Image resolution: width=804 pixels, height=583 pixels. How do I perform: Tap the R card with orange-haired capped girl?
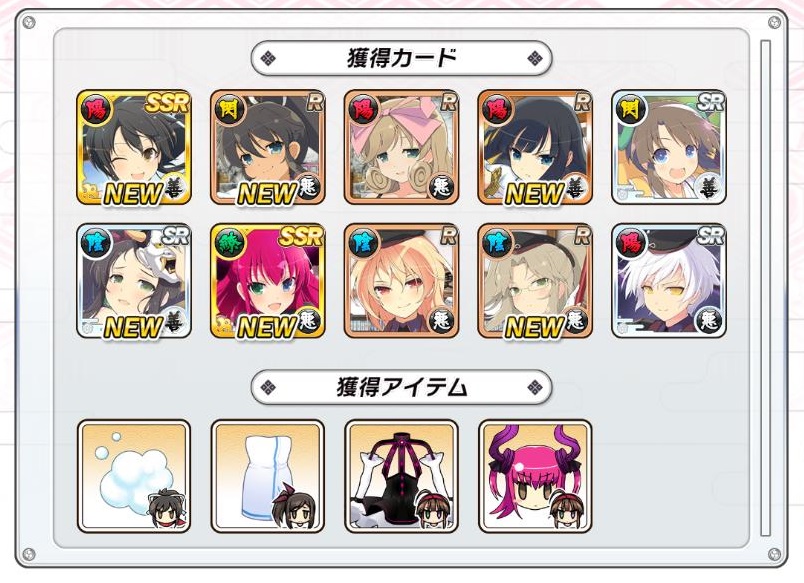pyautogui.click(x=401, y=280)
